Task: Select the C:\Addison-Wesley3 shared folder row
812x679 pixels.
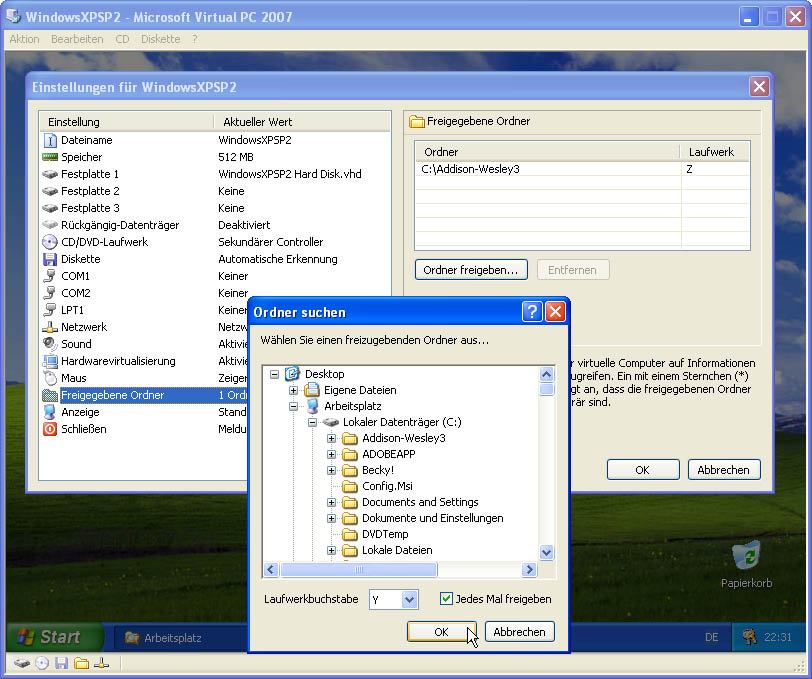Action: [583, 169]
